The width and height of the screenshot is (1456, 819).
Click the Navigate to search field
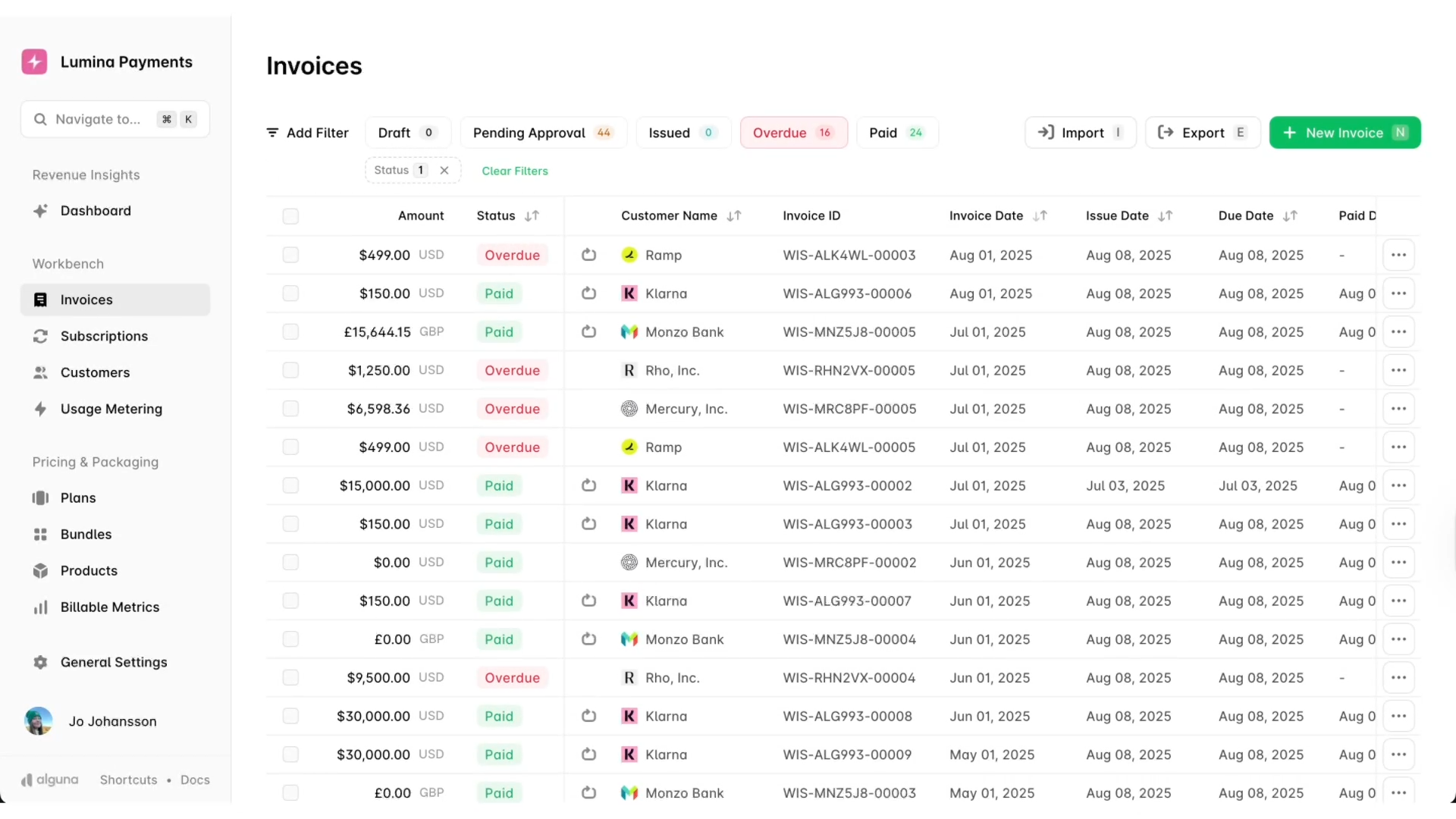(x=99, y=119)
